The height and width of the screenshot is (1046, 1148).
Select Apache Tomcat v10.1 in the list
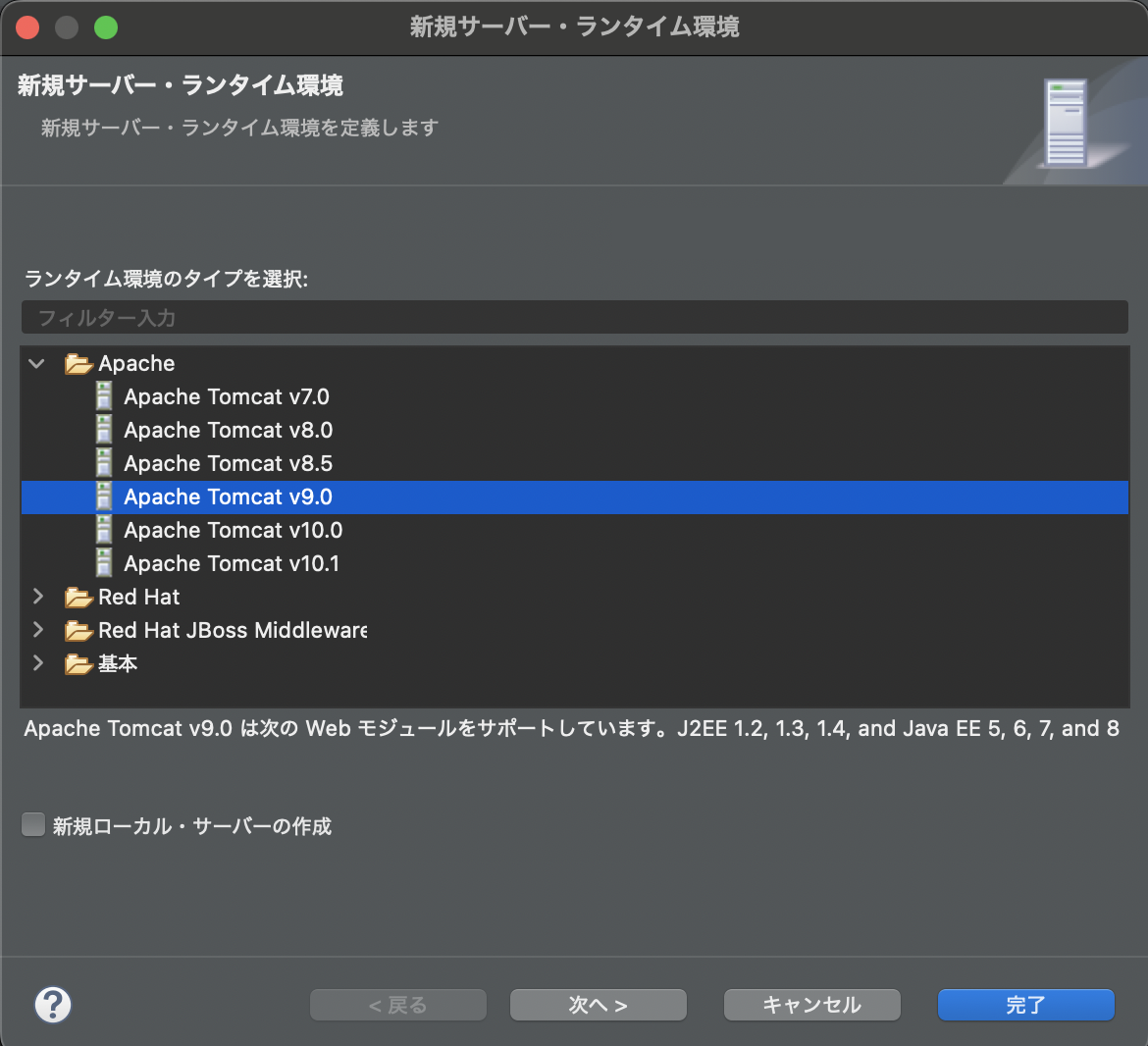point(232,563)
